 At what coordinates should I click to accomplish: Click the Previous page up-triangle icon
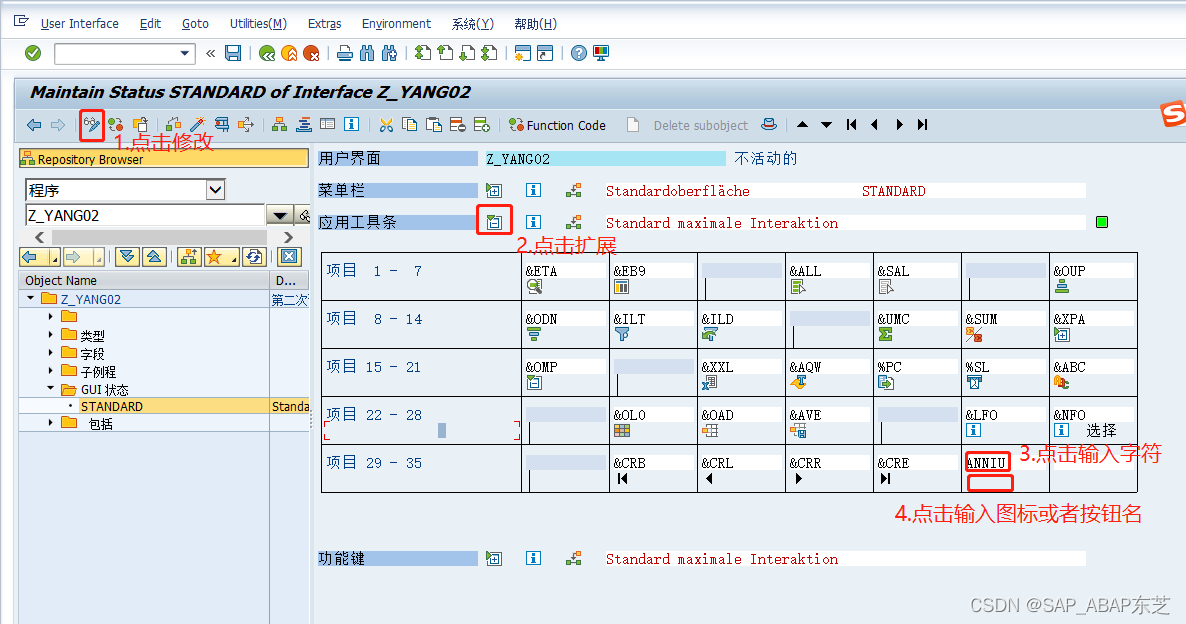pyautogui.click(x=803, y=125)
